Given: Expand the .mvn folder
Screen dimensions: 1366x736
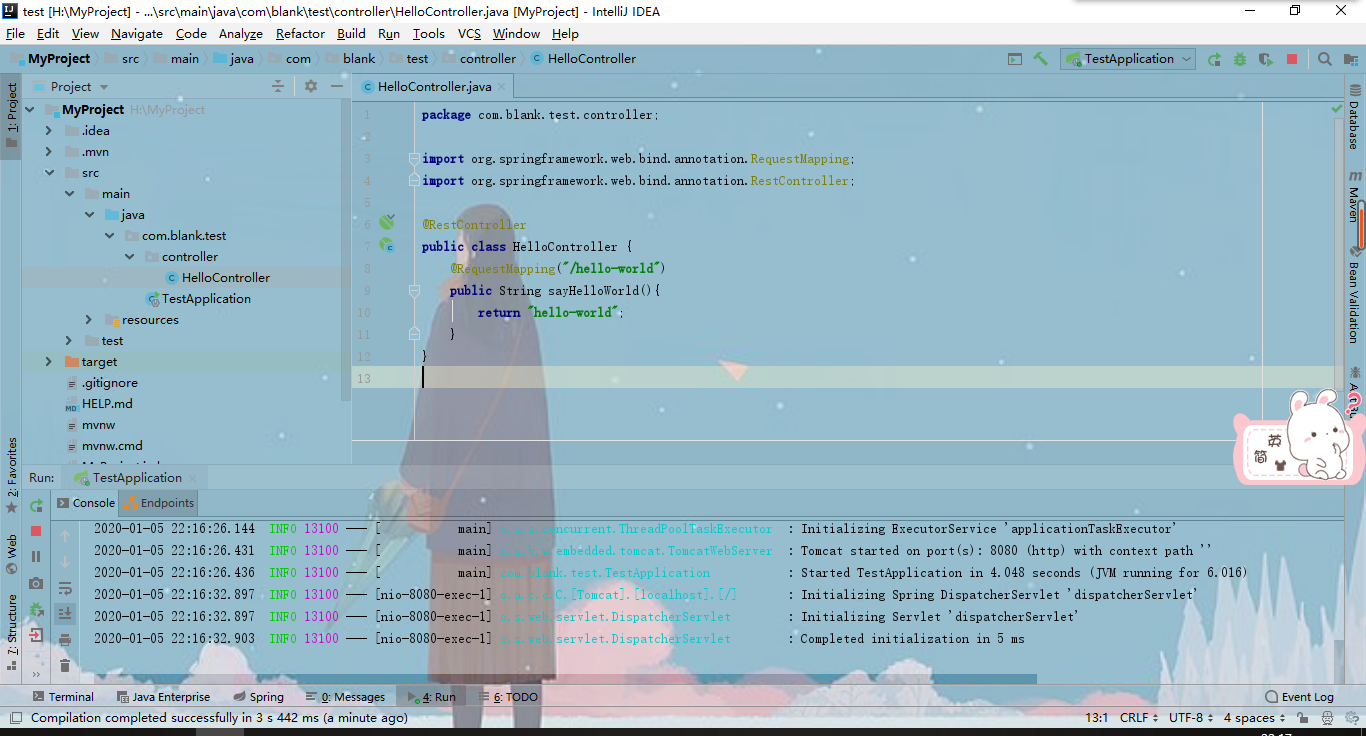Looking at the screenshot, I should coord(49,152).
